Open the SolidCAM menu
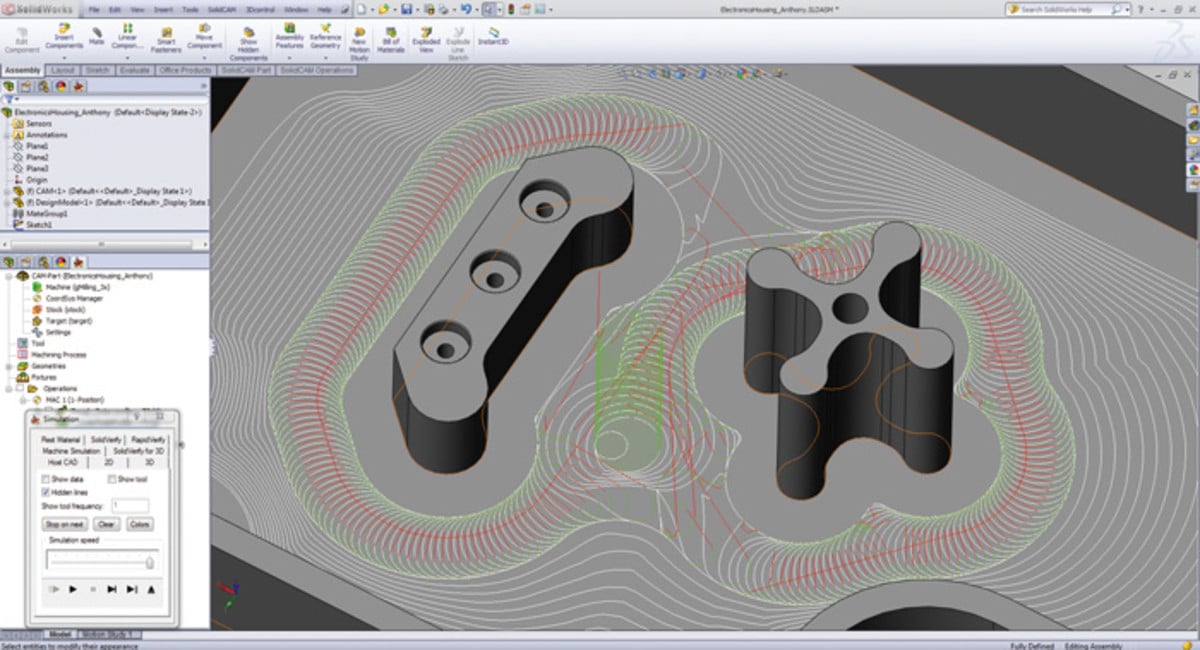 point(222,9)
